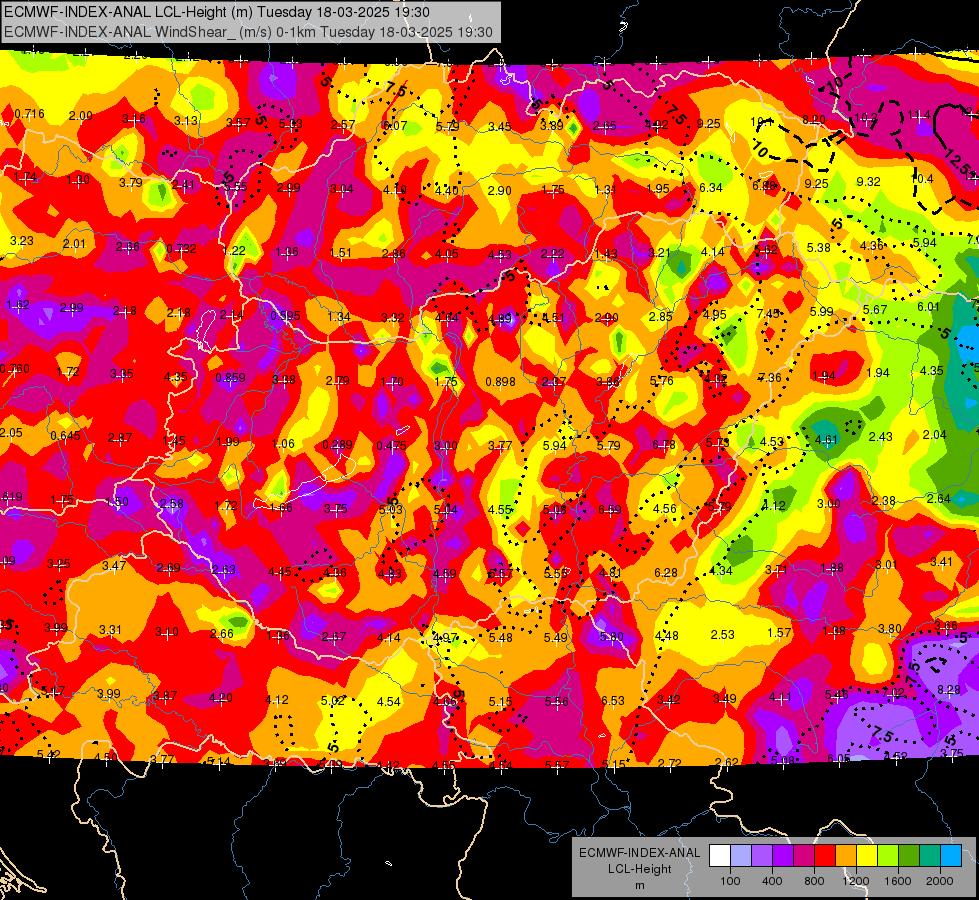Click the wind shear value 9.32
The width and height of the screenshot is (979, 900).
[x=868, y=181]
